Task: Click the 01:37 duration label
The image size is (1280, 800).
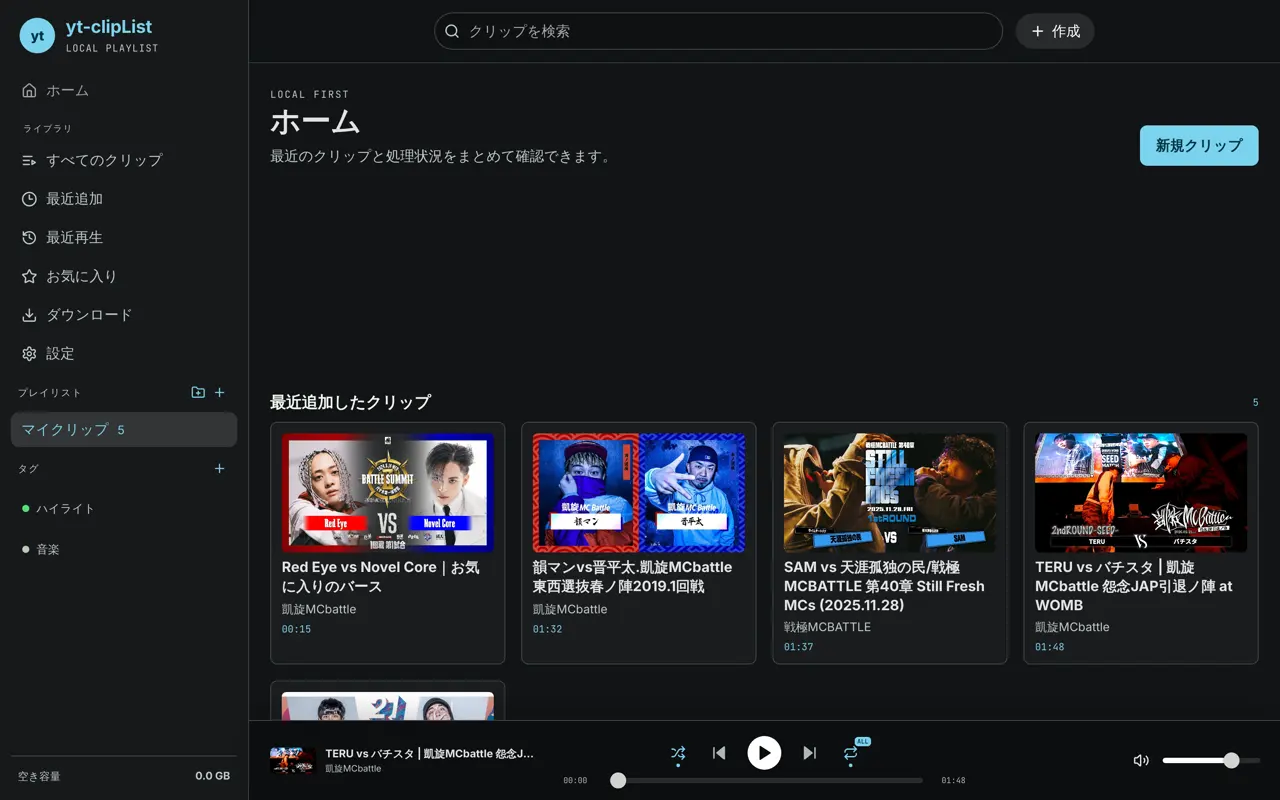Action: coord(798,647)
